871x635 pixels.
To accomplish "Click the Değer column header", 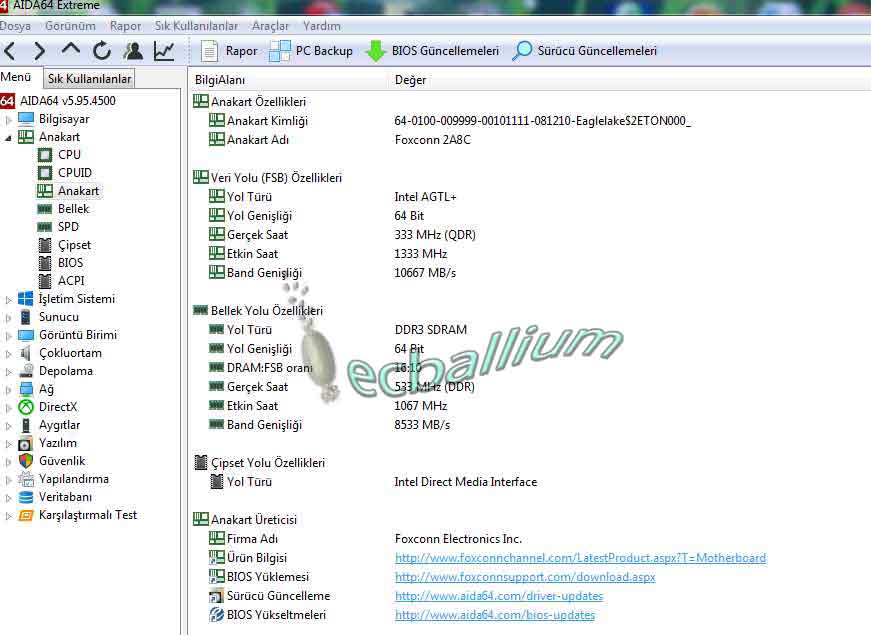I will 411,80.
